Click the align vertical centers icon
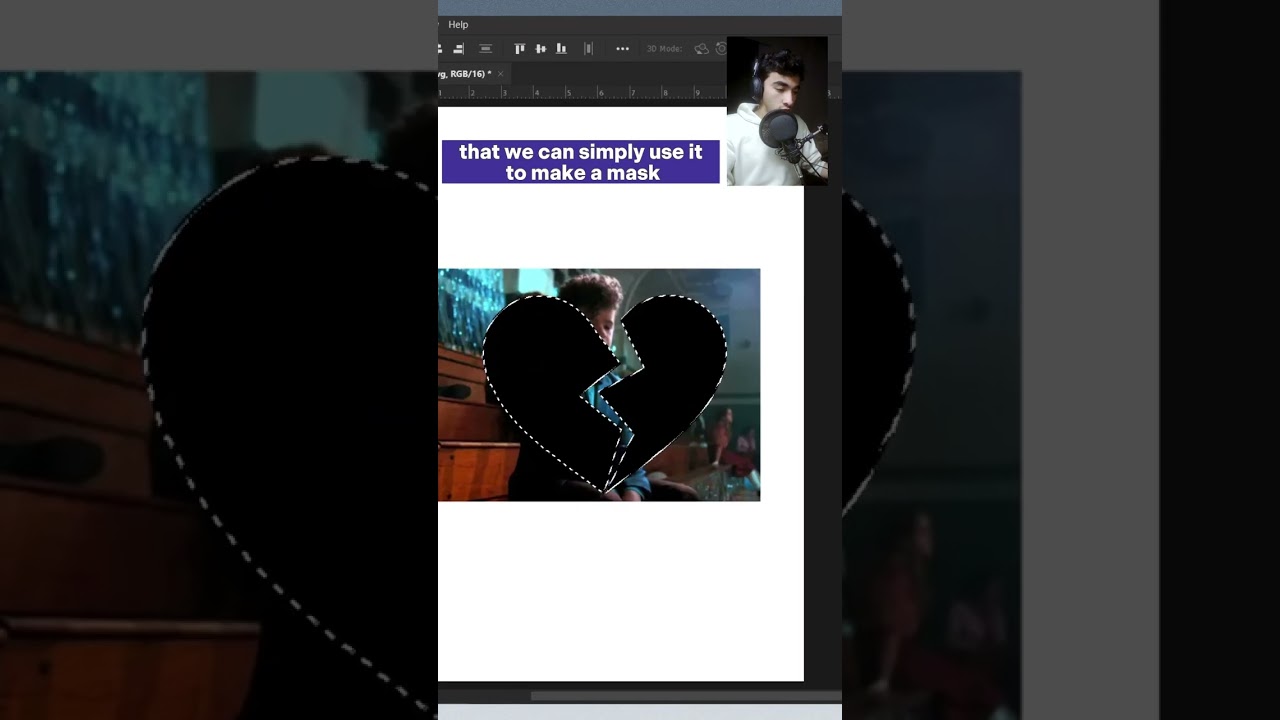1280x720 pixels. (x=541, y=49)
